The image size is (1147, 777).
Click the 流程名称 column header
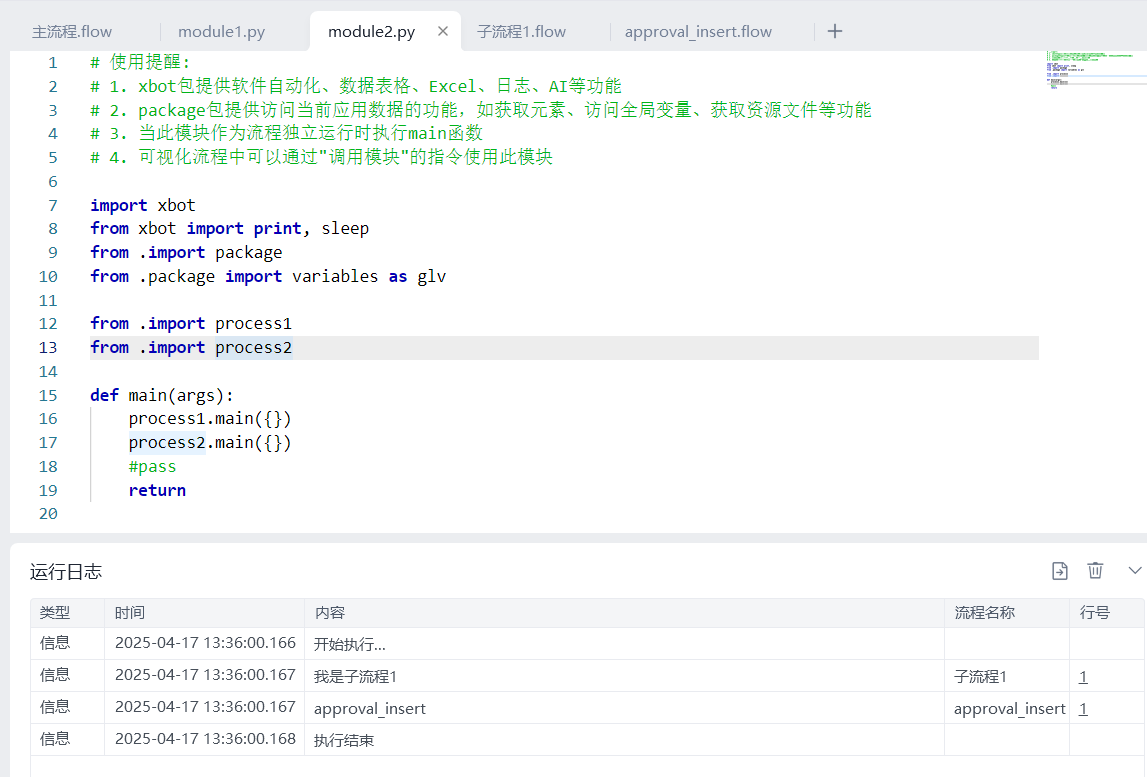[984, 613]
